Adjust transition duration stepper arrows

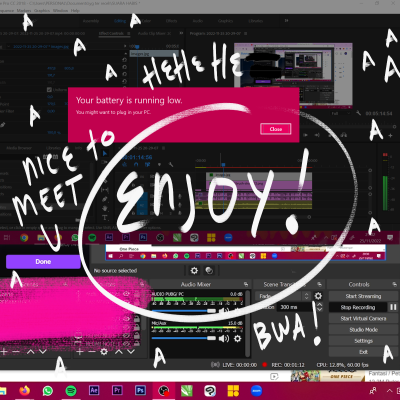coord(319,307)
